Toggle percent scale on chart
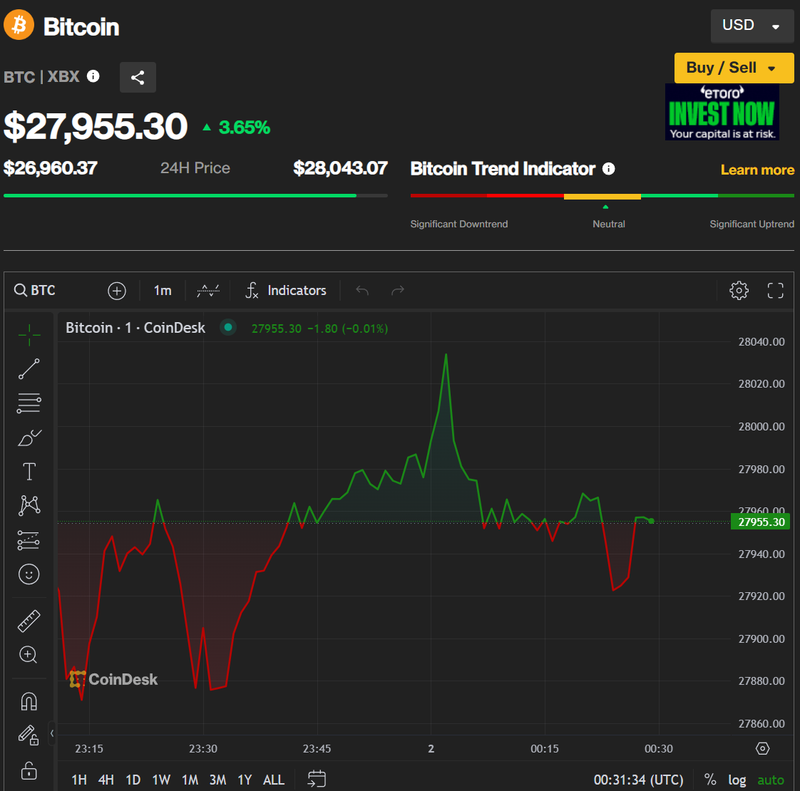 [710, 779]
